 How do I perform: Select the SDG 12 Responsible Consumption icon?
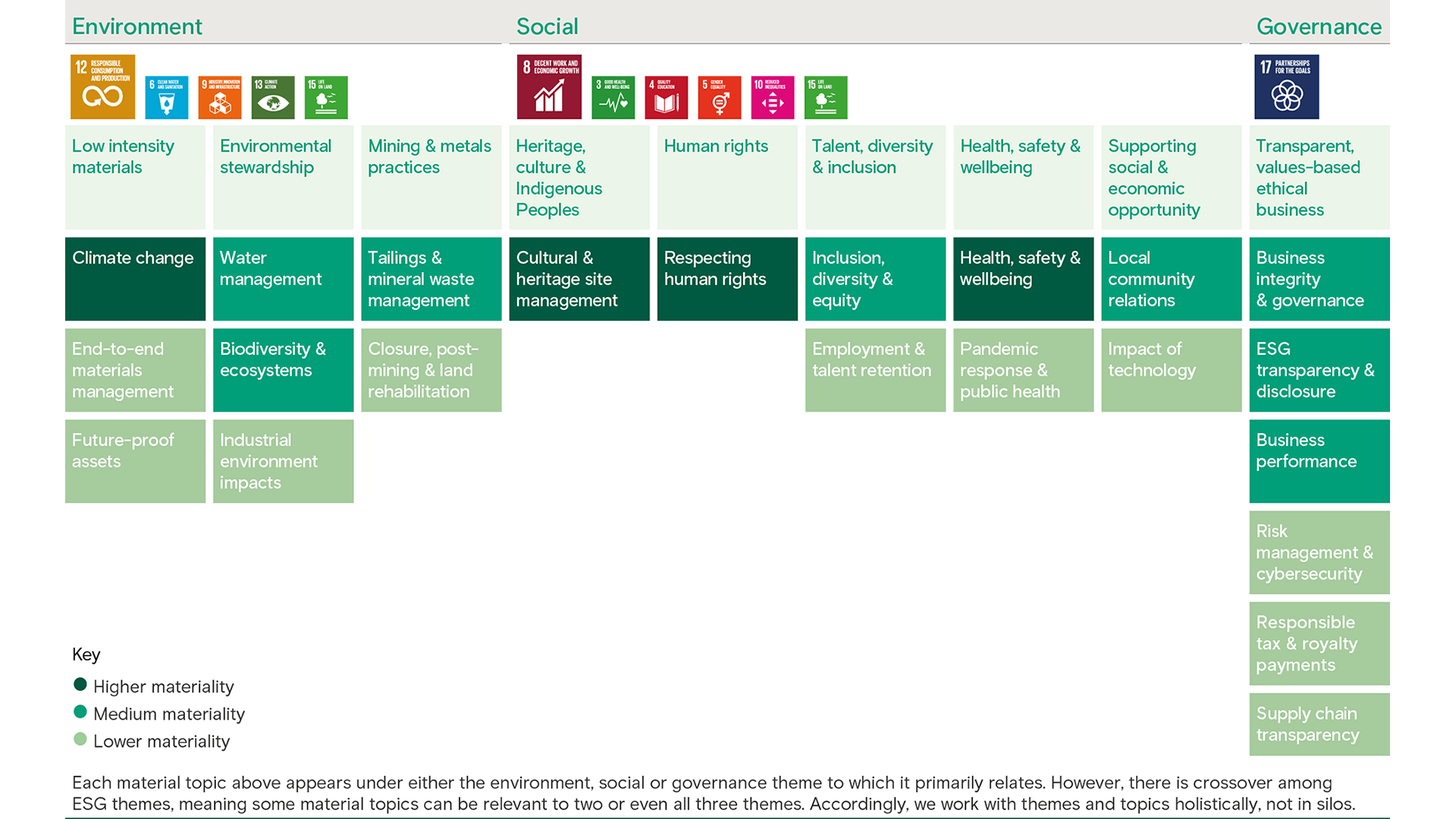pos(102,86)
